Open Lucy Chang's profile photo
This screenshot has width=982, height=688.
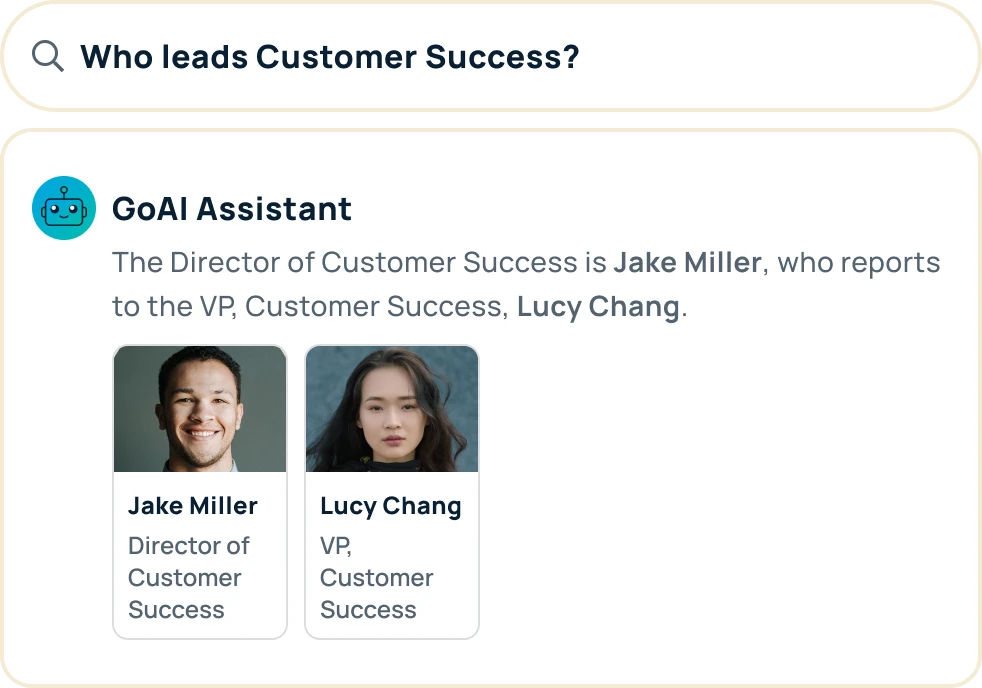pos(392,409)
